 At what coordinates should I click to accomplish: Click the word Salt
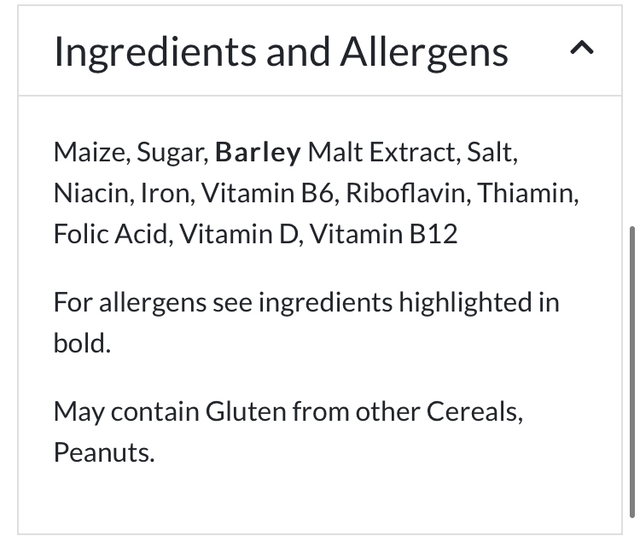pos(490,153)
